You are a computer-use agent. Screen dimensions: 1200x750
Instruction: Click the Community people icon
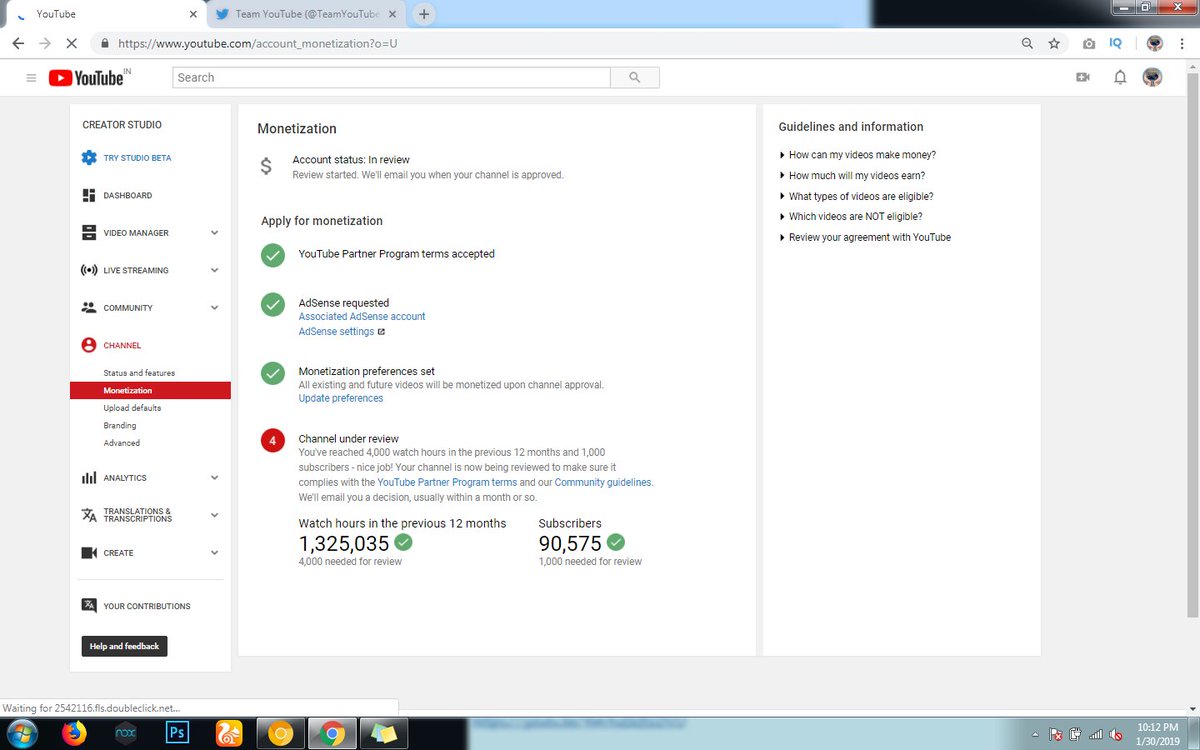coord(89,308)
